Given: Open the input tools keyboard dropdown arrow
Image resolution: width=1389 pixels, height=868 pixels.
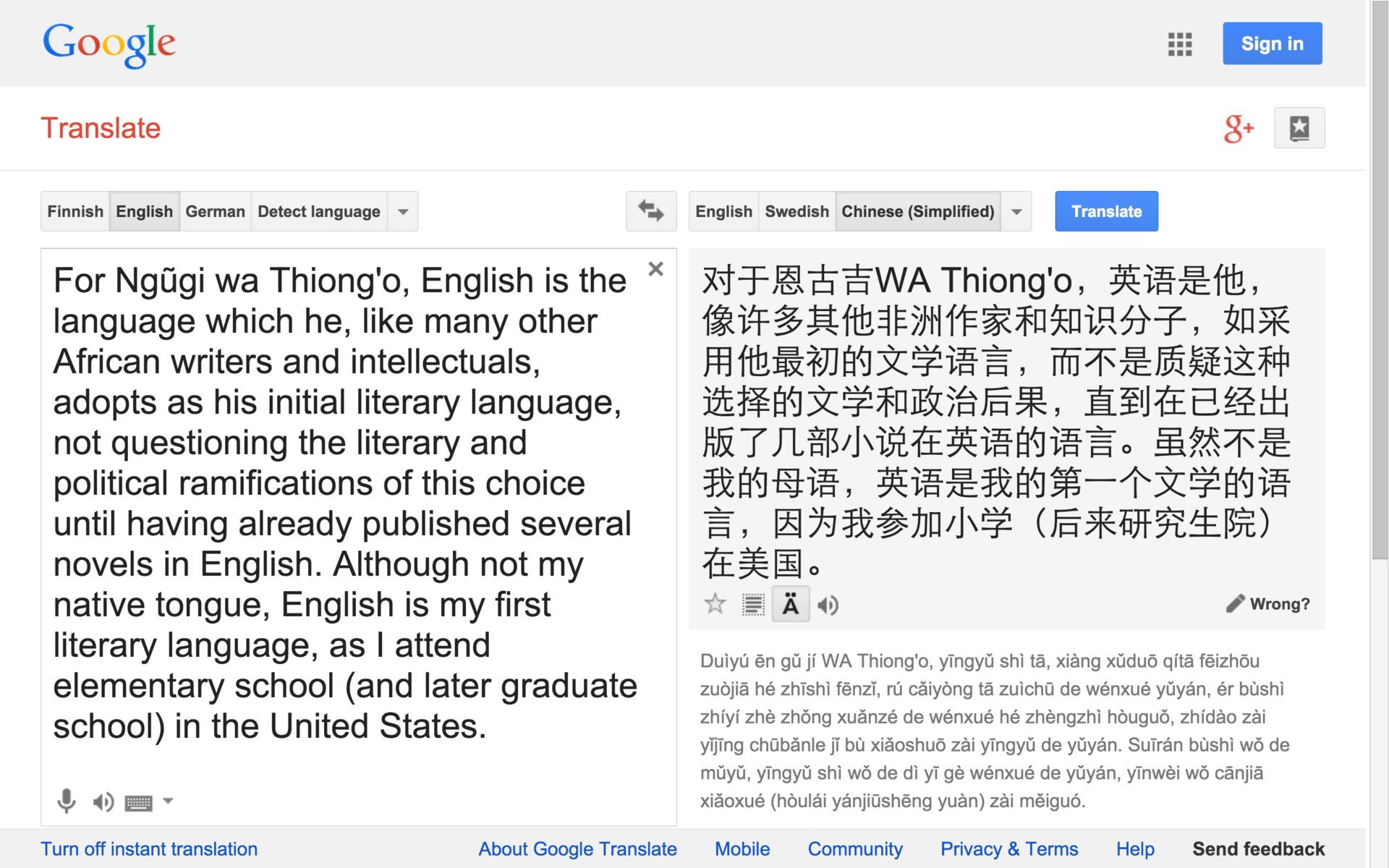Looking at the screenshot, I should [168, 801].
